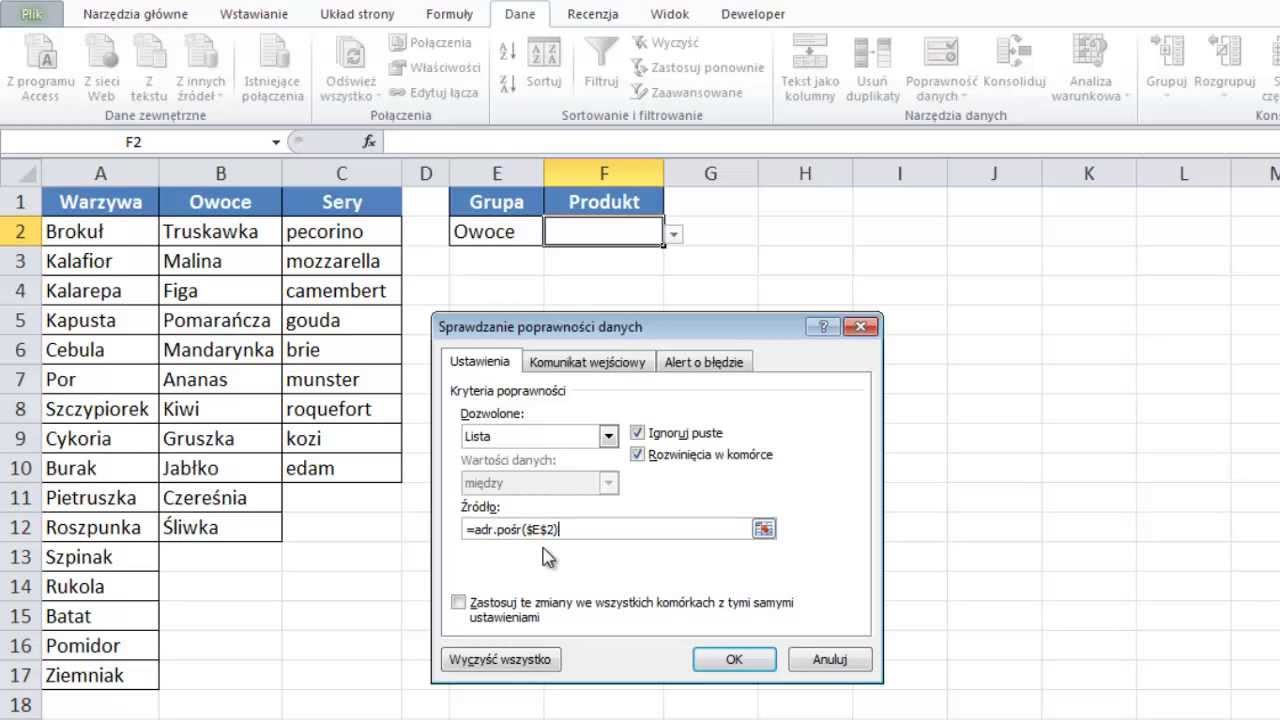Sort descending Z to A icon
1280x720 pixels.
[507, 84]
